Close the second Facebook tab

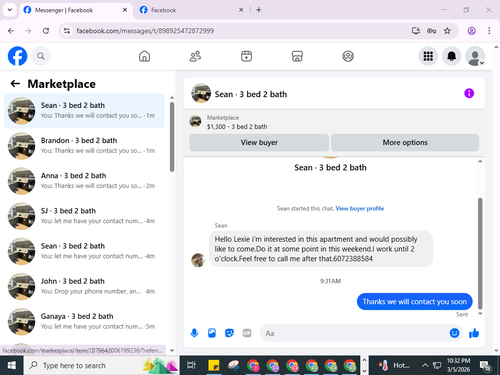(x=241, y=10)
